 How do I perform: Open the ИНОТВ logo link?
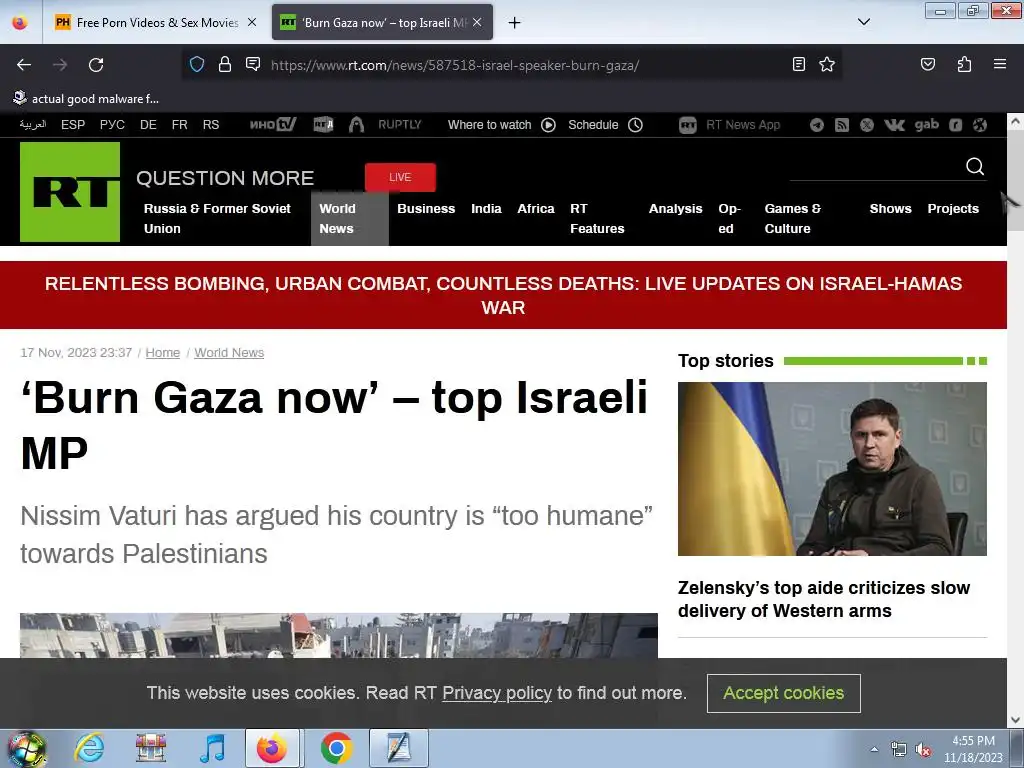pyautogui.click(x=273, y=125)
